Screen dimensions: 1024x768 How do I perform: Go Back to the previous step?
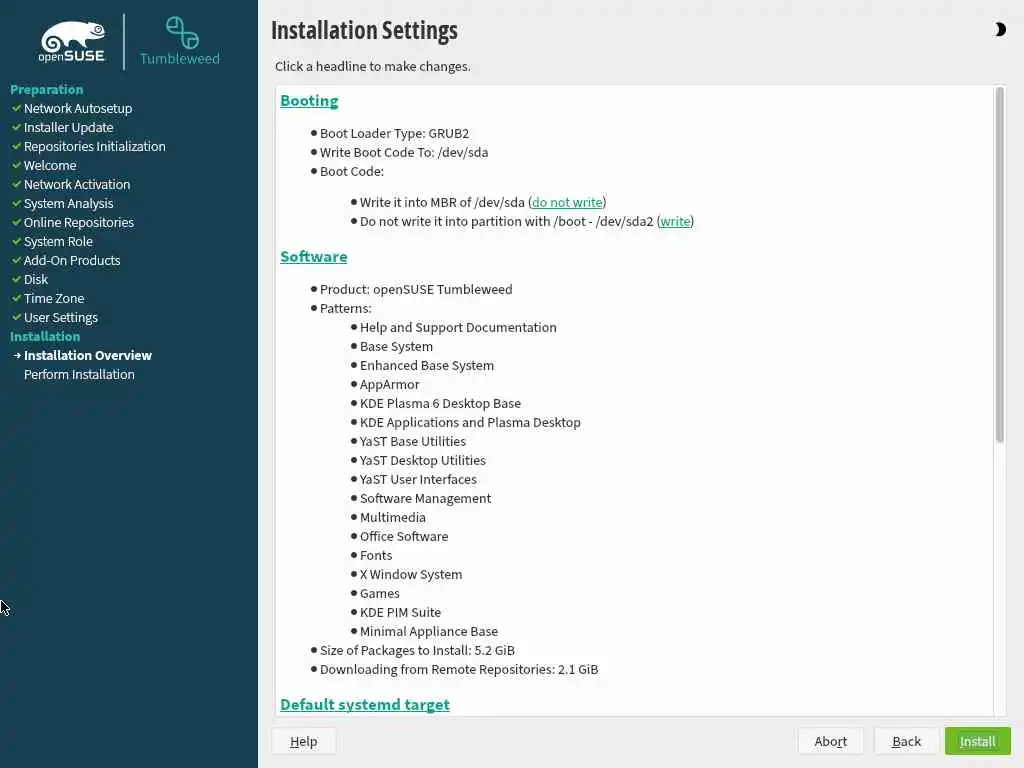pyautogui.click(x=906, y=741)
